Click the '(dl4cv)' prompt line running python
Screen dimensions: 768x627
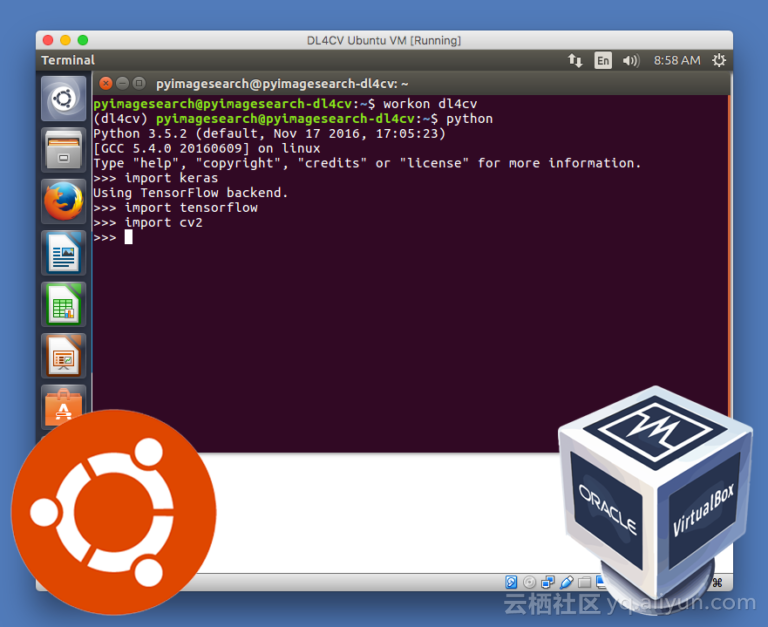(293, 119)
